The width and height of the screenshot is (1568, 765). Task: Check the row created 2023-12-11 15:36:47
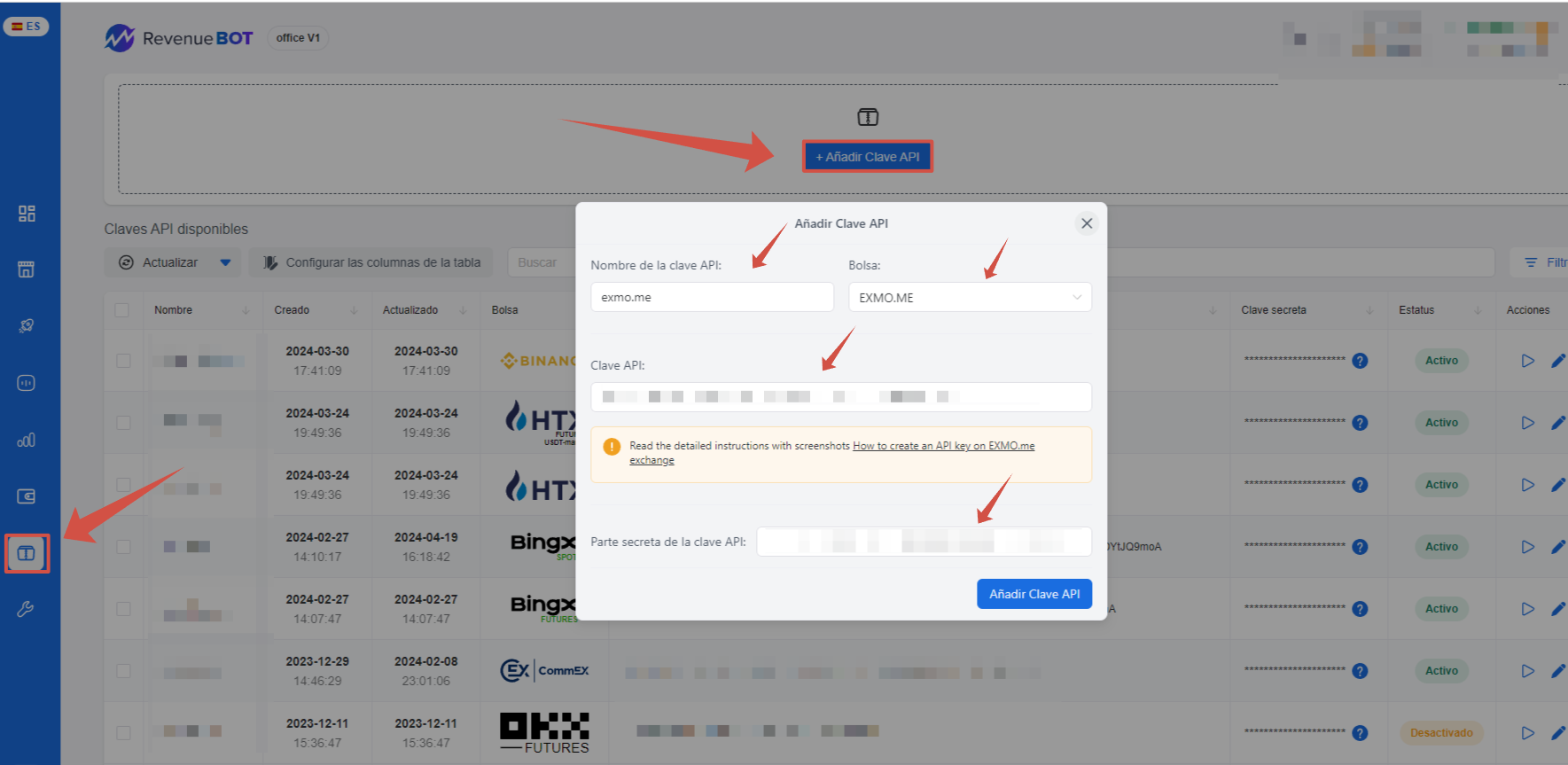[x=123, y=733]
